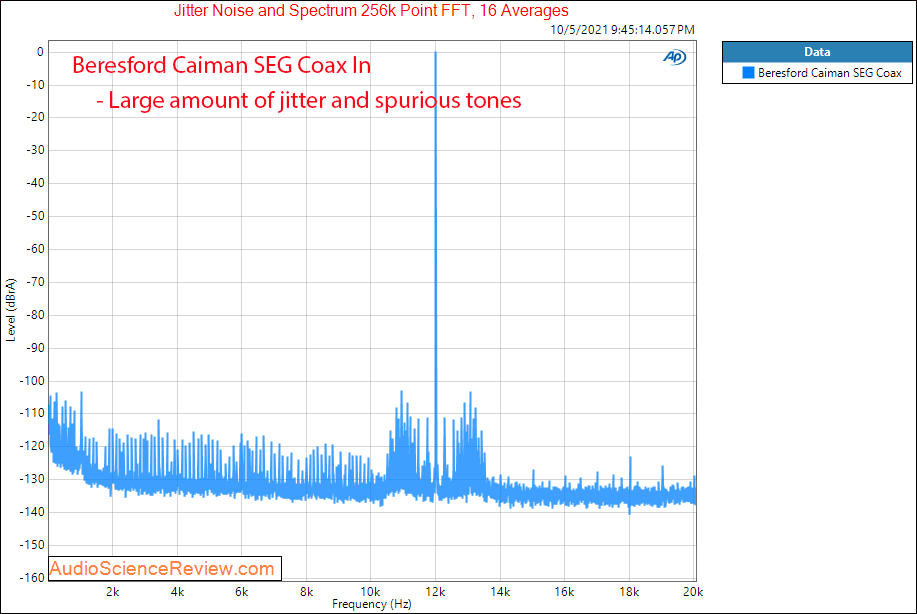
Task: Click the -160 level axis tick label
Action: 32,578
